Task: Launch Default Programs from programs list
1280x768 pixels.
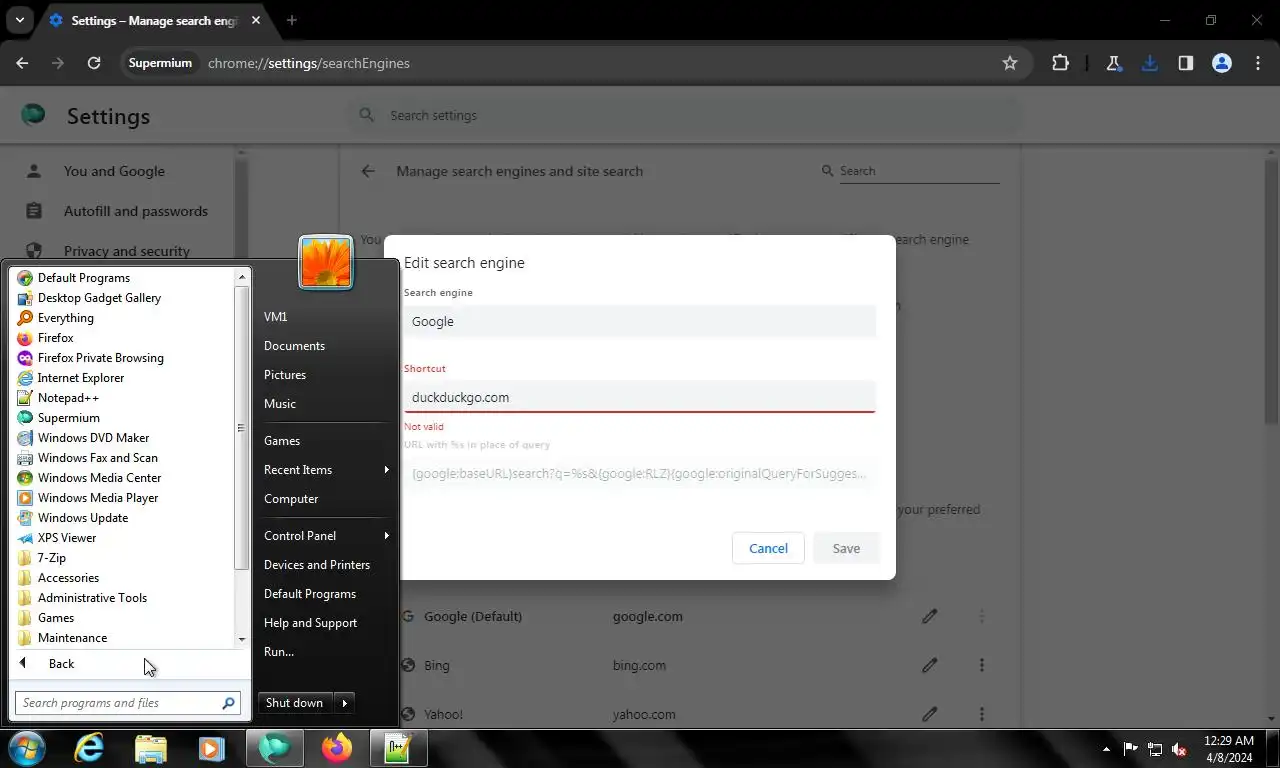Action: coord(84,278)
